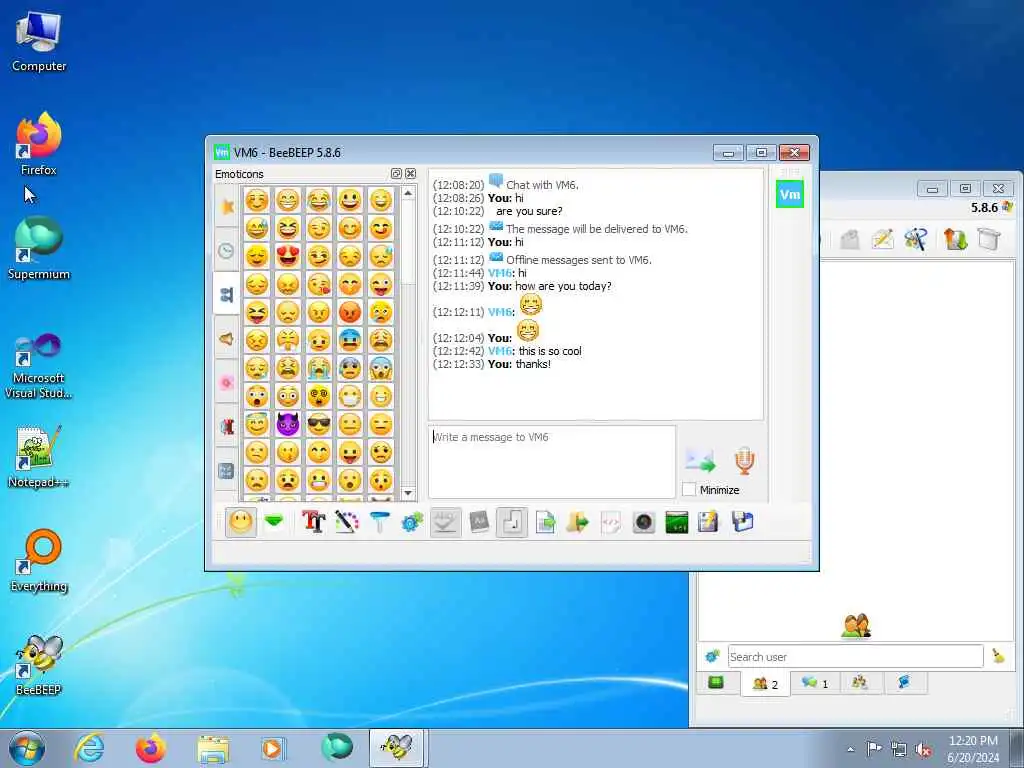Focus the 'Write a message to VM6' field

552,462
